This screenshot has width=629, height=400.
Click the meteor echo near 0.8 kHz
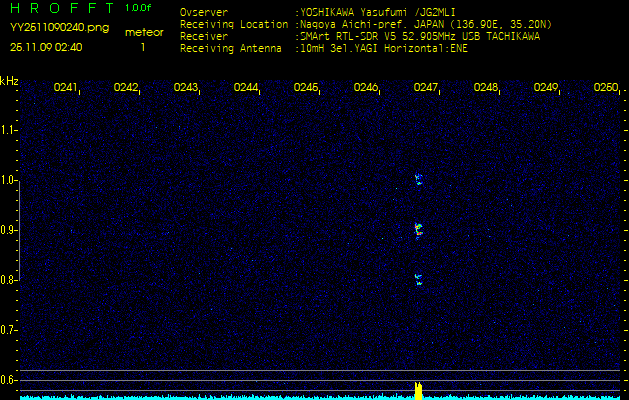click(419, 279)
